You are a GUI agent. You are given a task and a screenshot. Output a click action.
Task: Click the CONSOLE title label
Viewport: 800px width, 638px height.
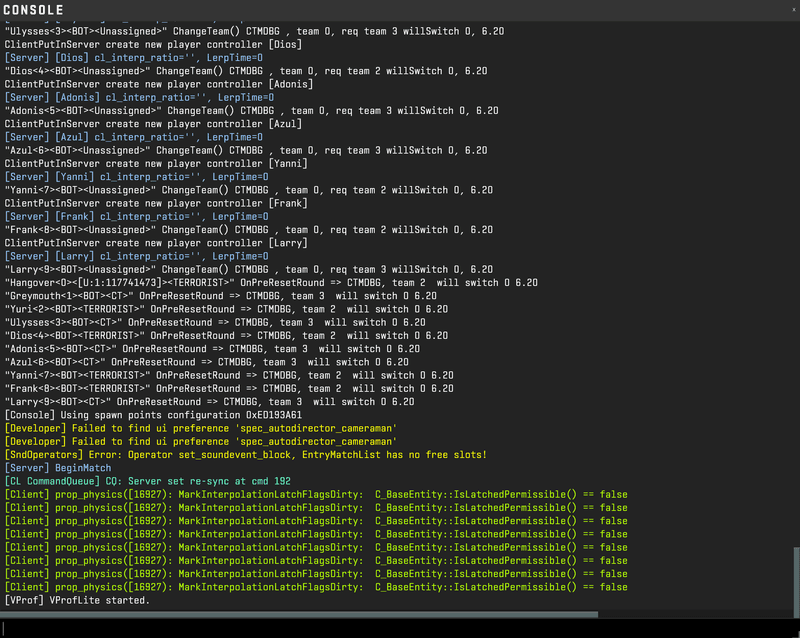click(35, 11)
